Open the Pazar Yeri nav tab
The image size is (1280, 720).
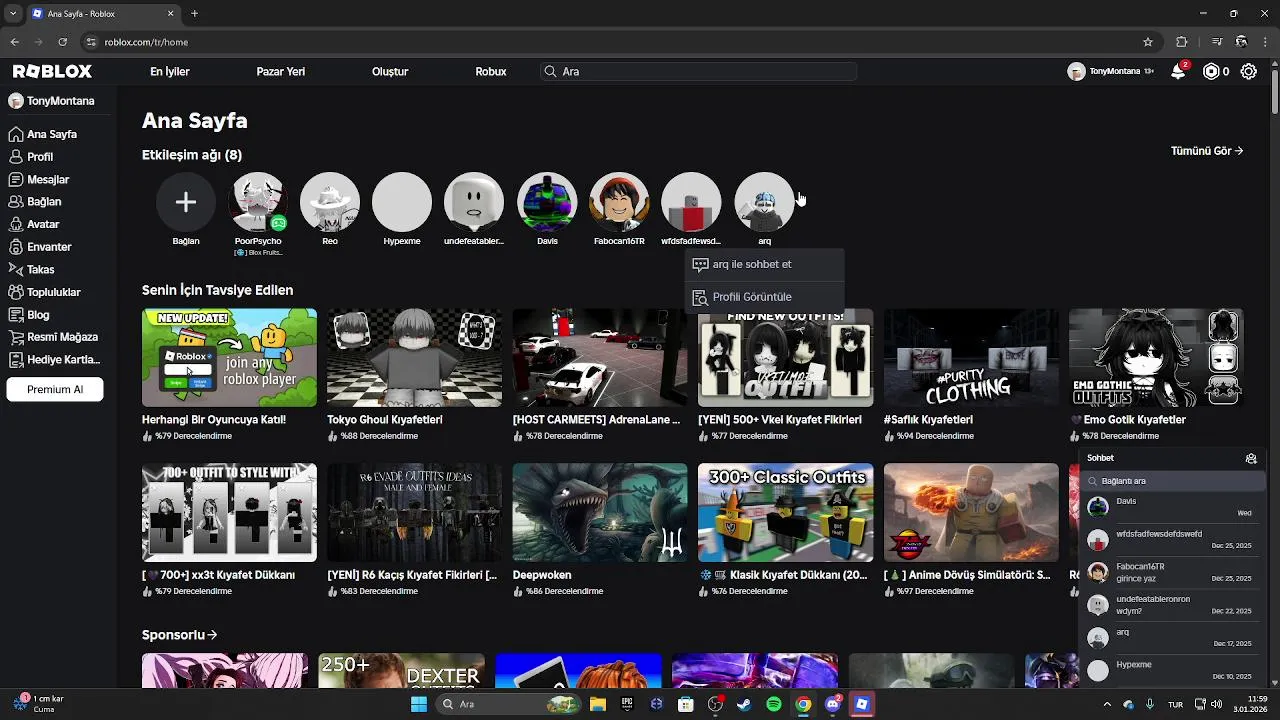pyautogui.click(x=281, y=72)
